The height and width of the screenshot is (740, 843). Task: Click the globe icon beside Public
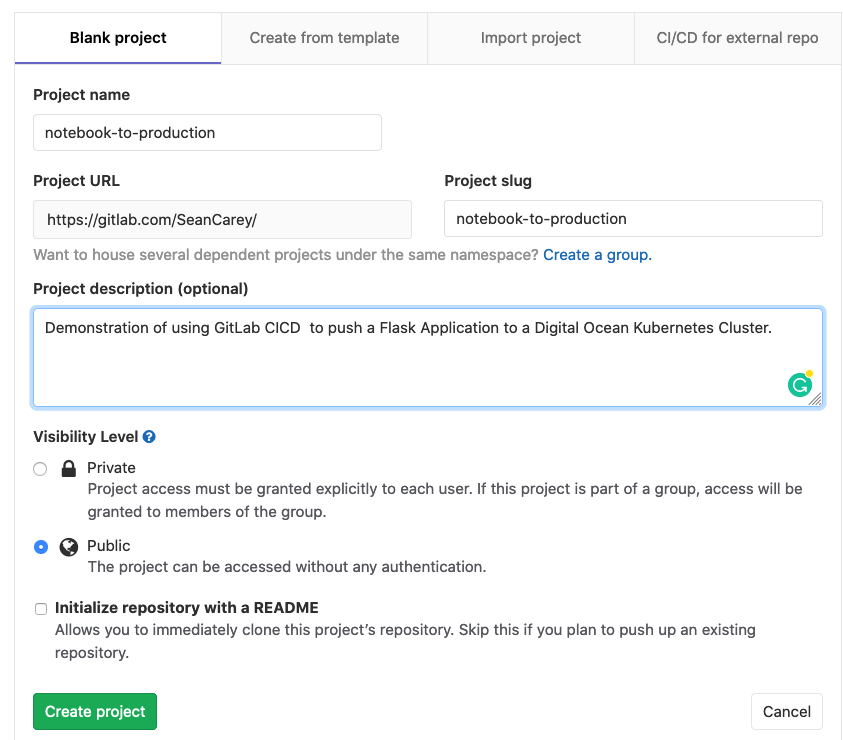pos(69,546)
